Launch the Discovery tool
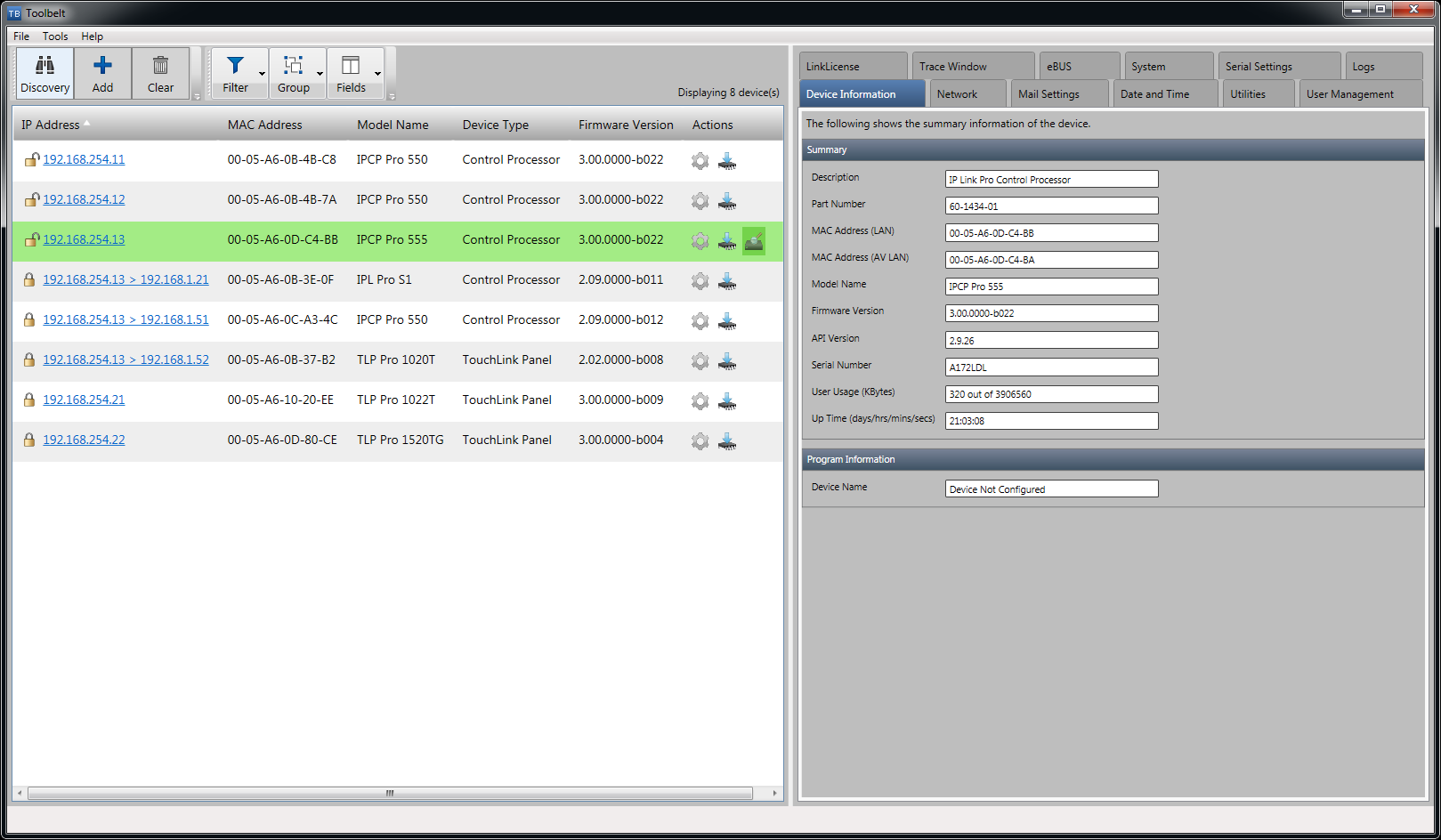The image size is (1441, 840). pos(45,71)
